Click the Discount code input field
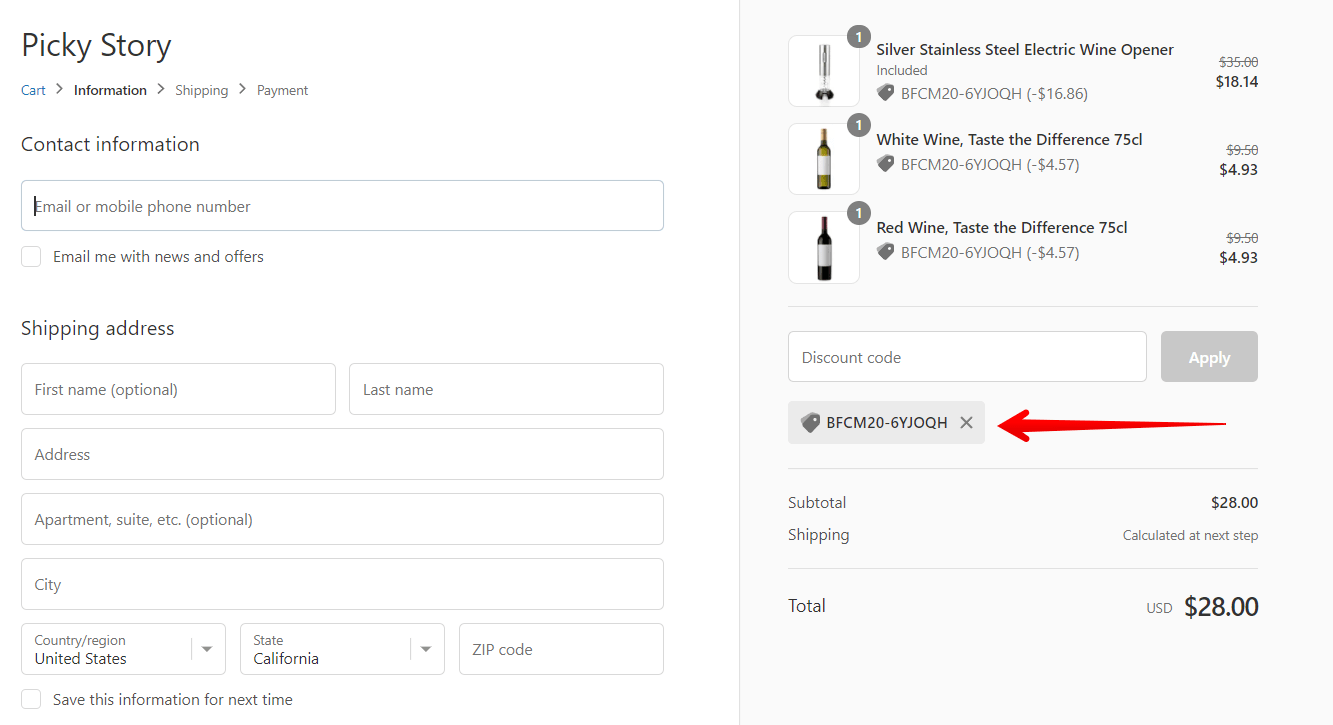This screenshot has height=725, width=1333. 967,356
